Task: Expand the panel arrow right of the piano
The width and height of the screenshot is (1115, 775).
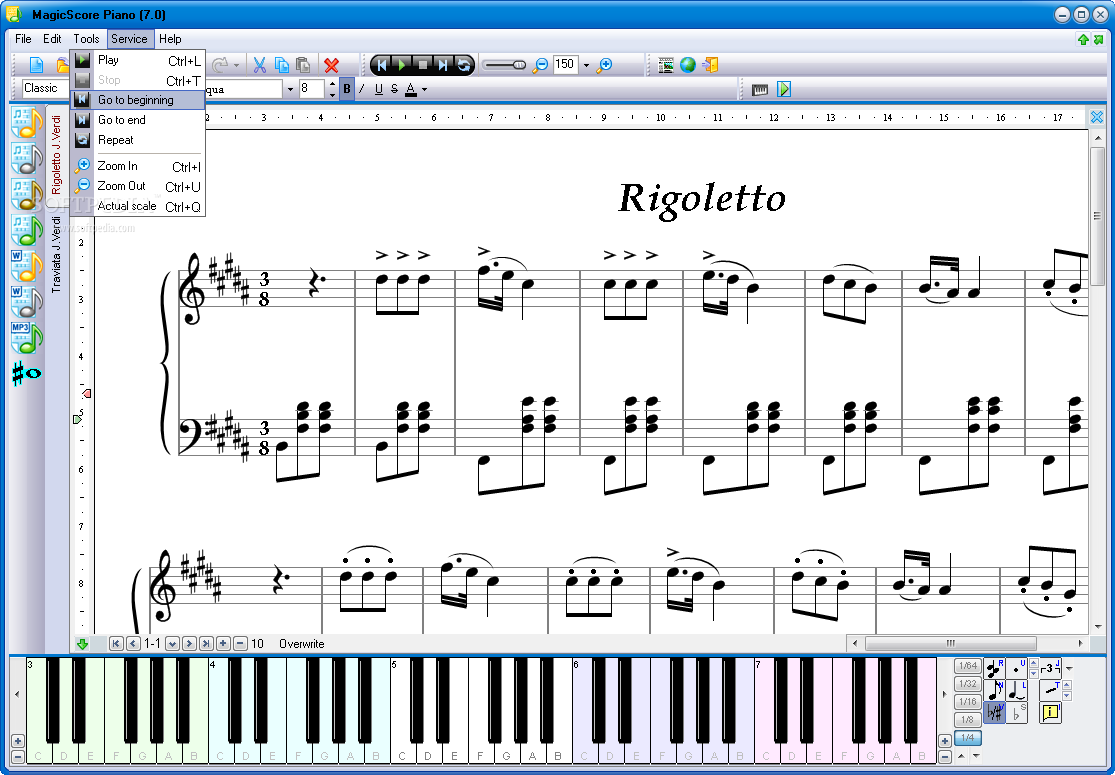Action: tap(944, 695)
